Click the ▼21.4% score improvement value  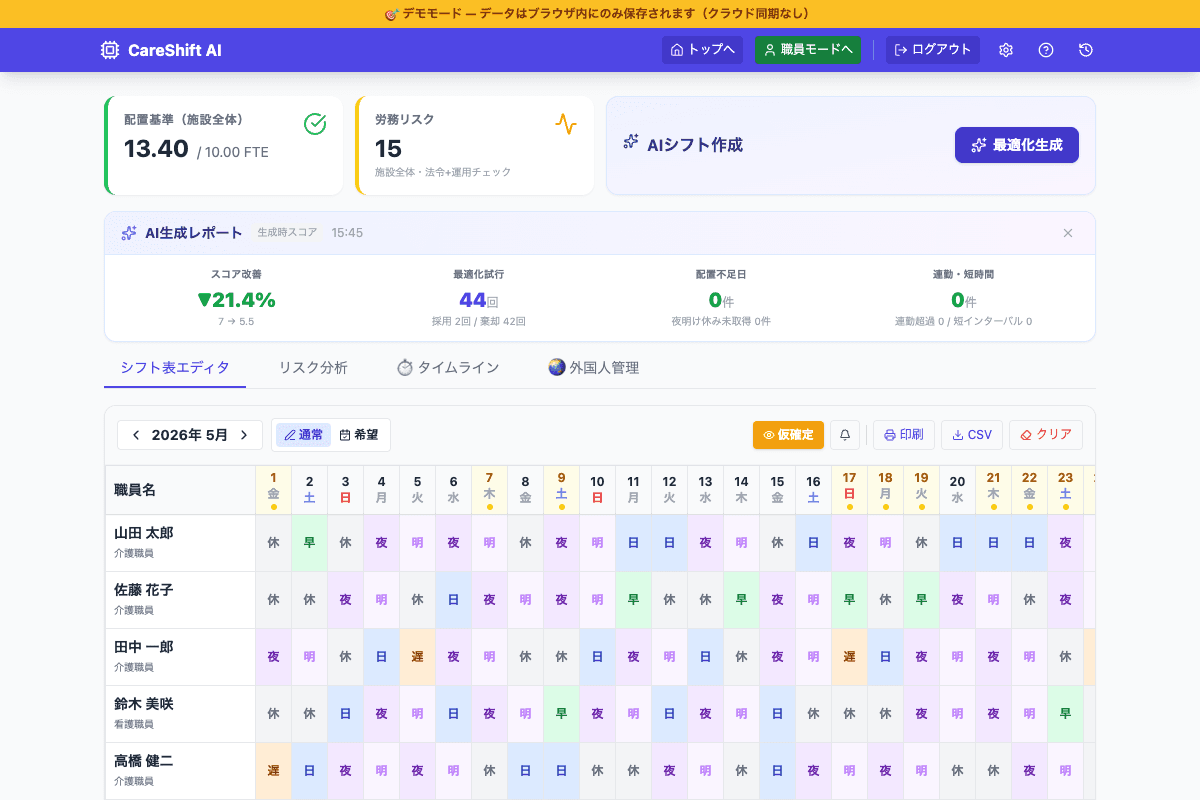click(x=237, y=300)
